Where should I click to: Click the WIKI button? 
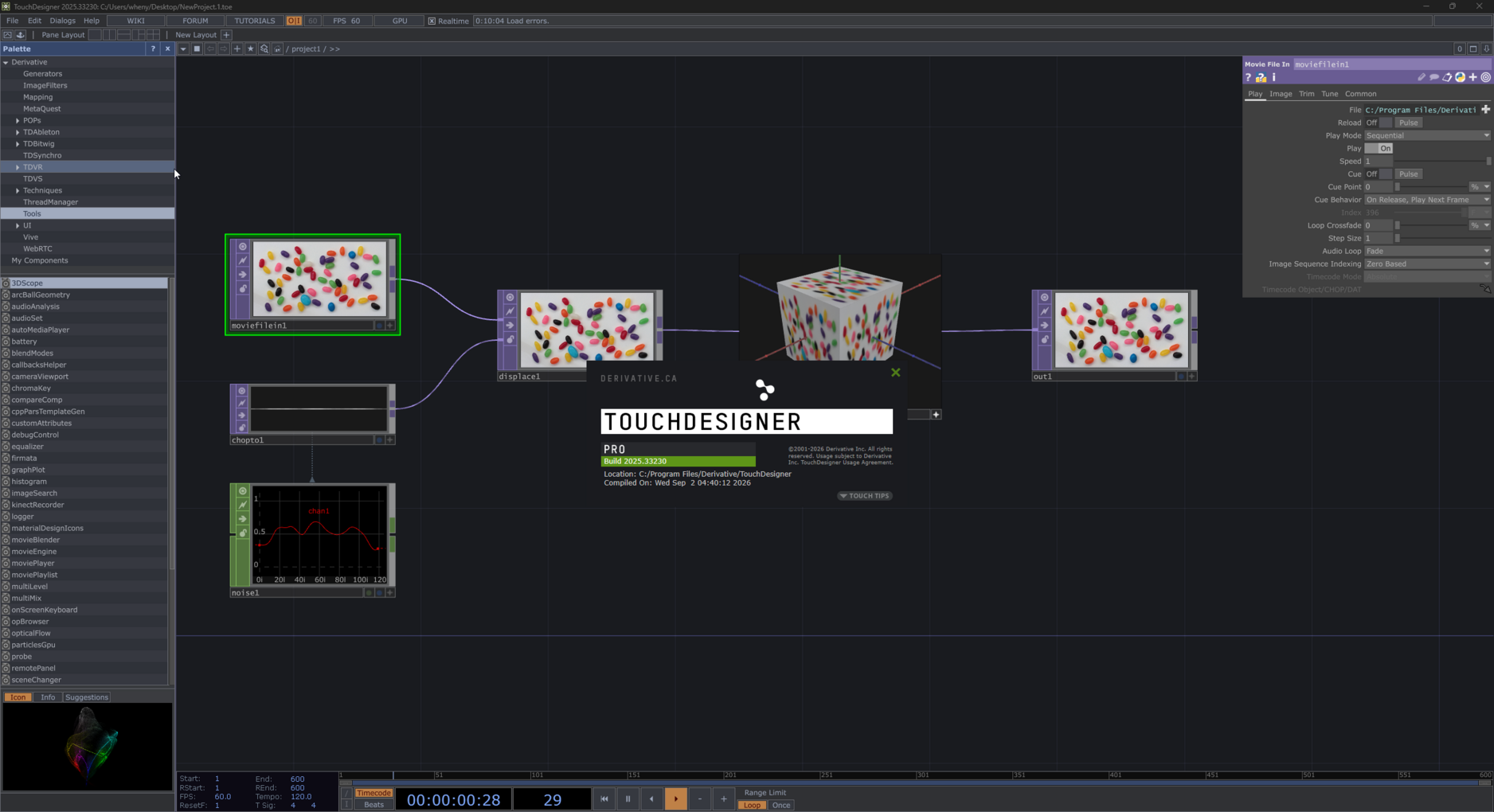point(136,21)
